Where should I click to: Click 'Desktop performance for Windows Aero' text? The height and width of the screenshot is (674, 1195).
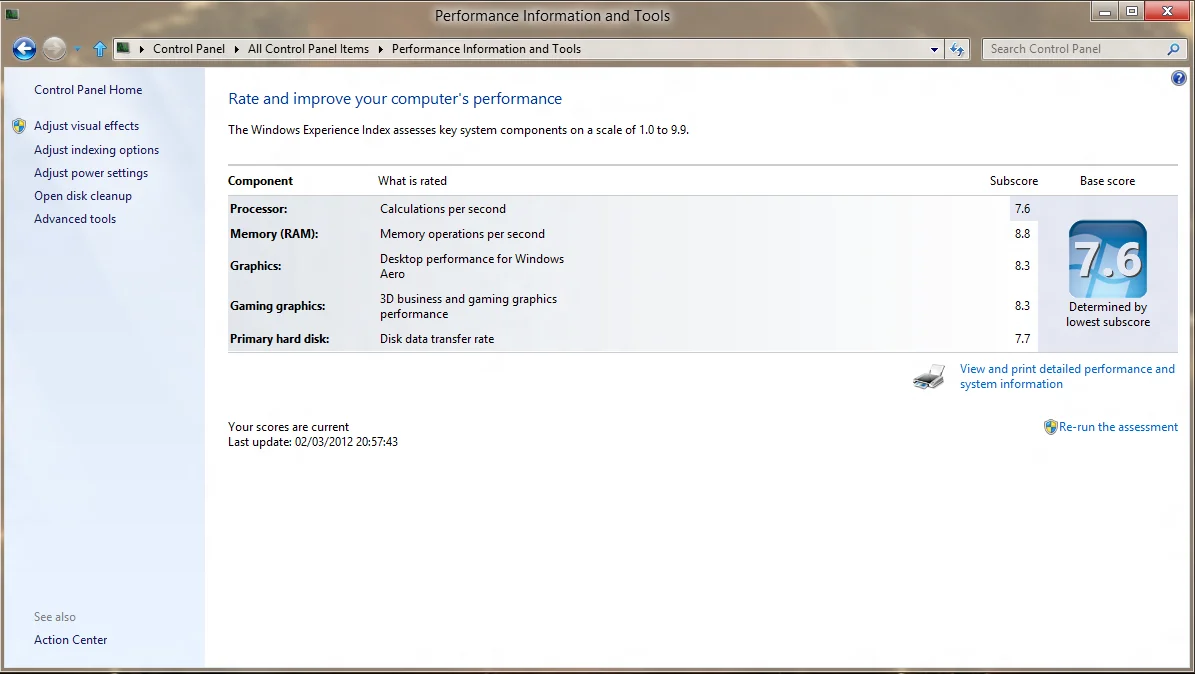click(x=472, y=266)
